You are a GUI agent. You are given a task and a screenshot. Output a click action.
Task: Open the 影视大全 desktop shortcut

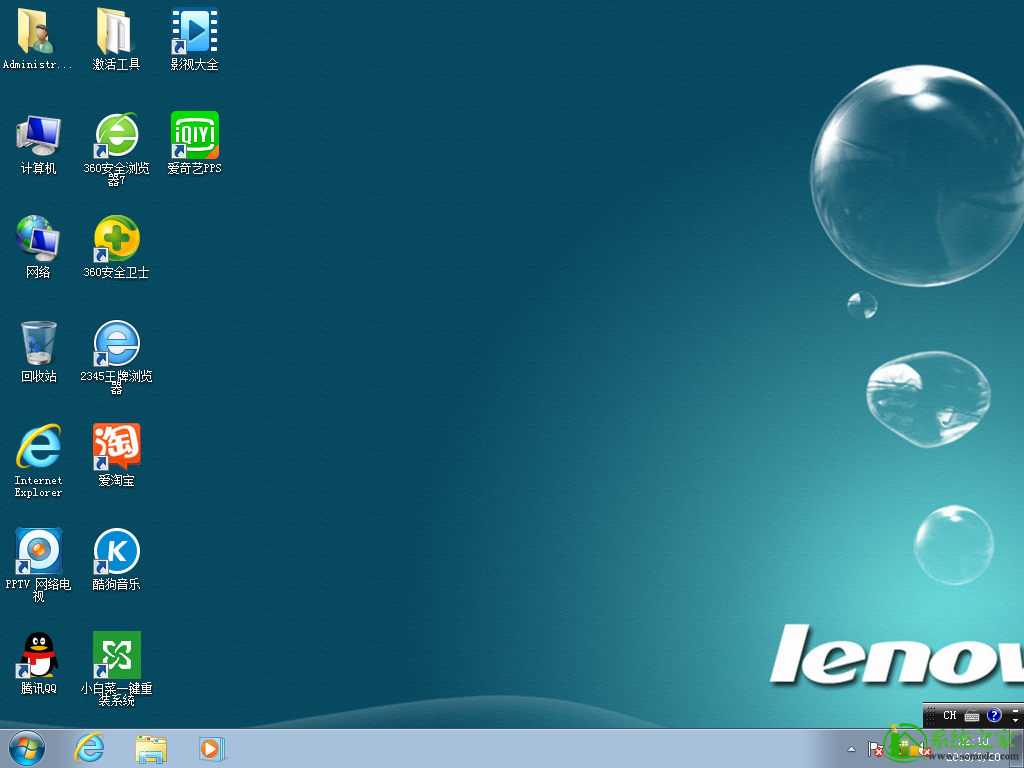pos(195,32)
